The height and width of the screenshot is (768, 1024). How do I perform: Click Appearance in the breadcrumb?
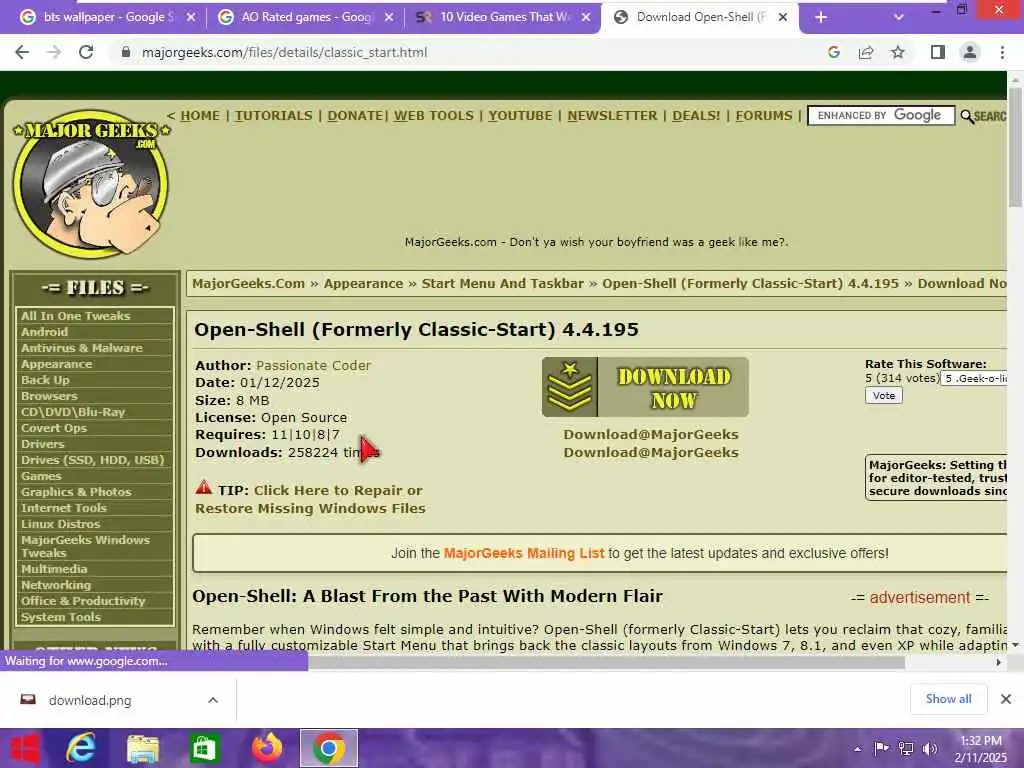tap(363, 283)
